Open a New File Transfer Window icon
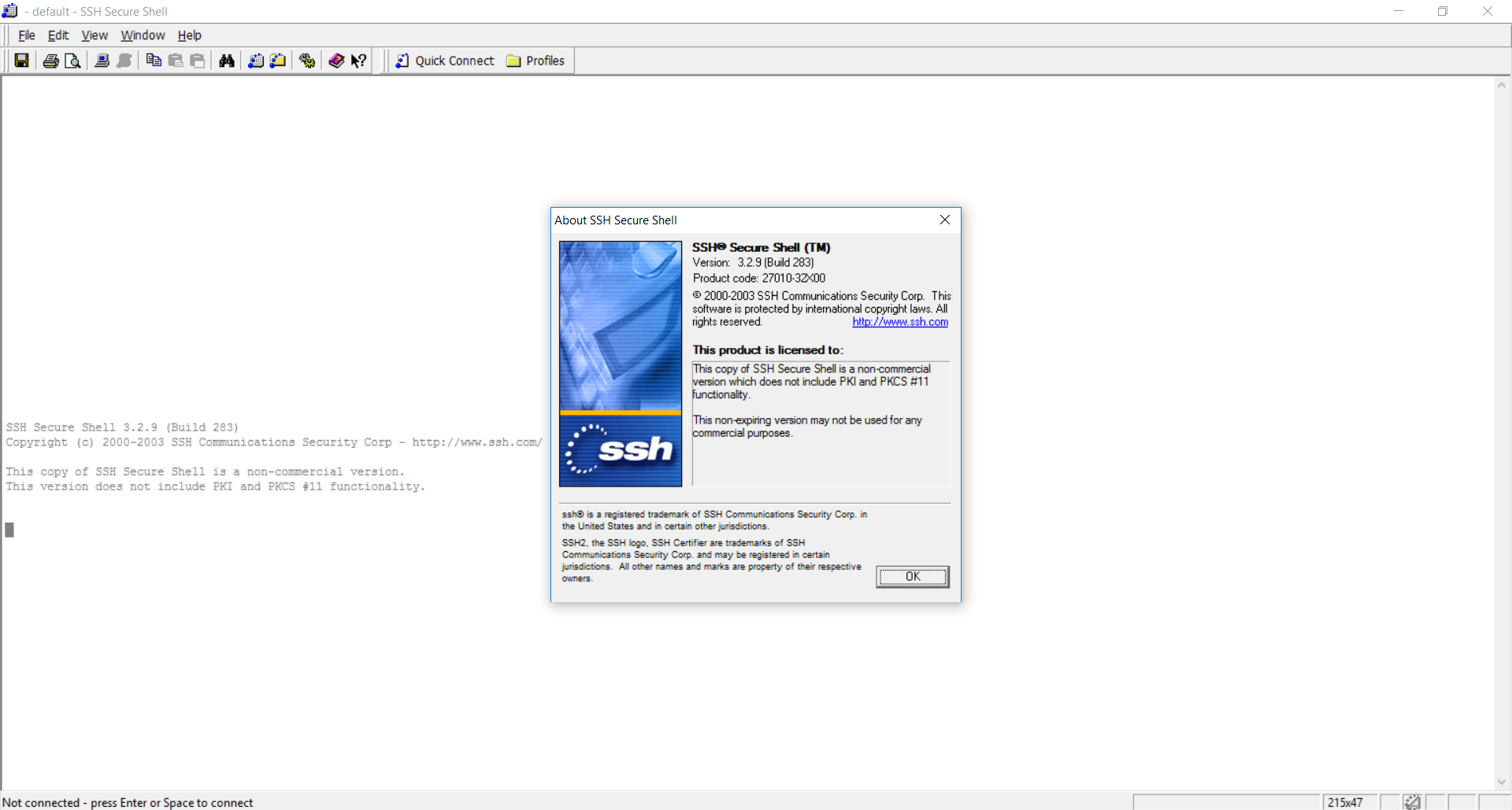Image resolution: width=1512 pixels, height=810 pixels. click(278, 61)
